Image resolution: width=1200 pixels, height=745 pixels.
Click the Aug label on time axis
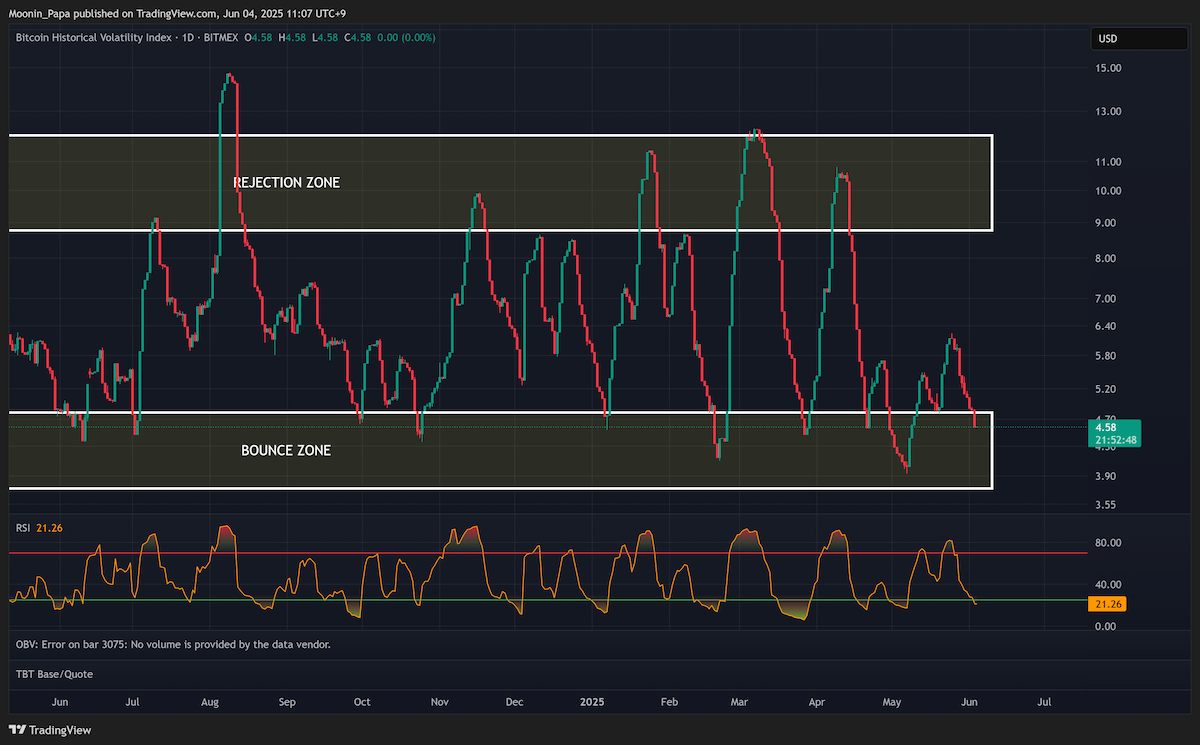click(210, 702)
